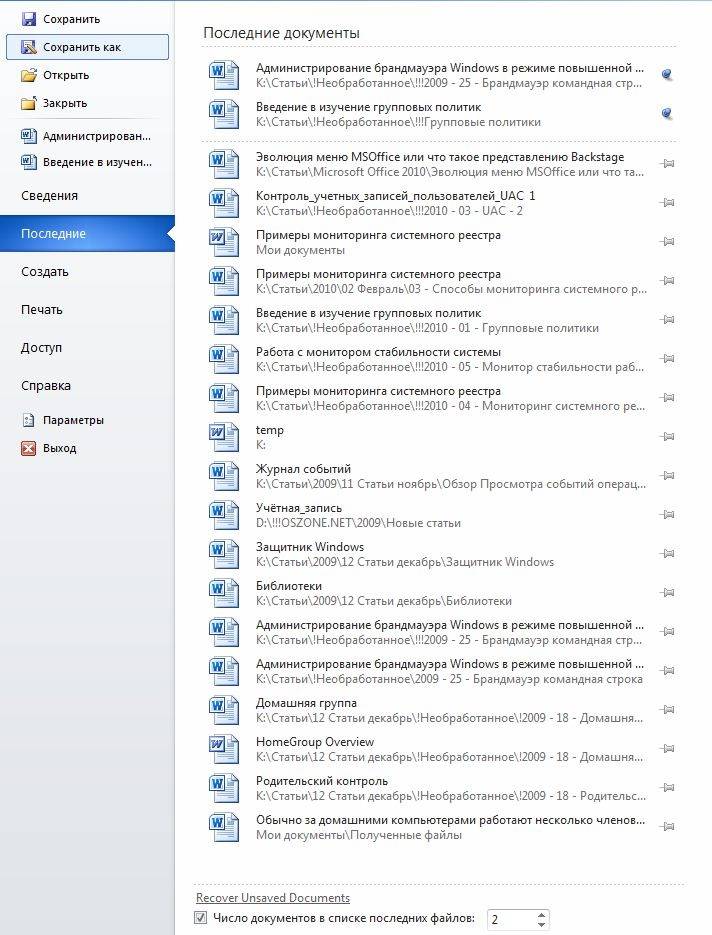The height and width of the screenshot is (935, 712).
Task: Click HomeGroup Overview's Word icon
Action: click(x=224, y=749)
